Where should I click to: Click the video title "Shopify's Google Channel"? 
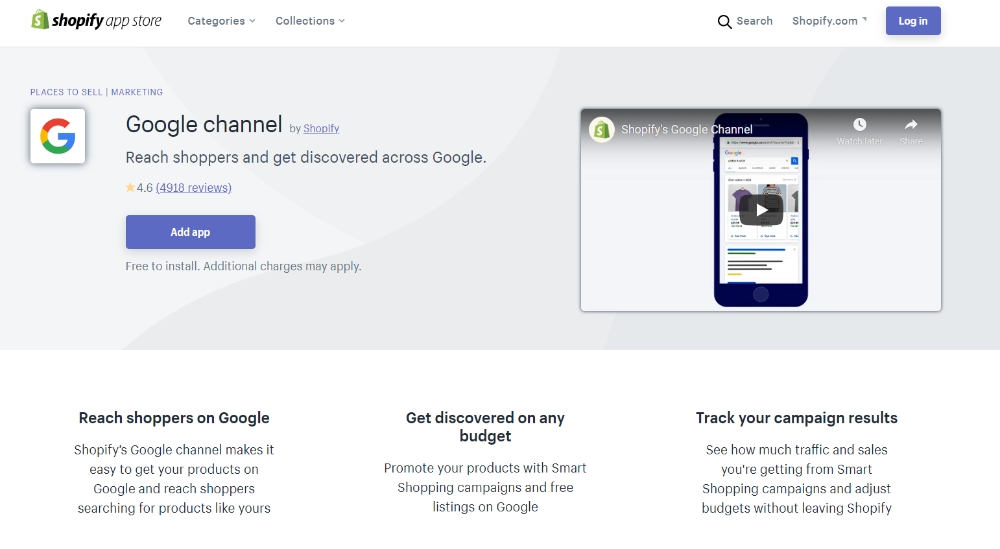coord(687,129)
